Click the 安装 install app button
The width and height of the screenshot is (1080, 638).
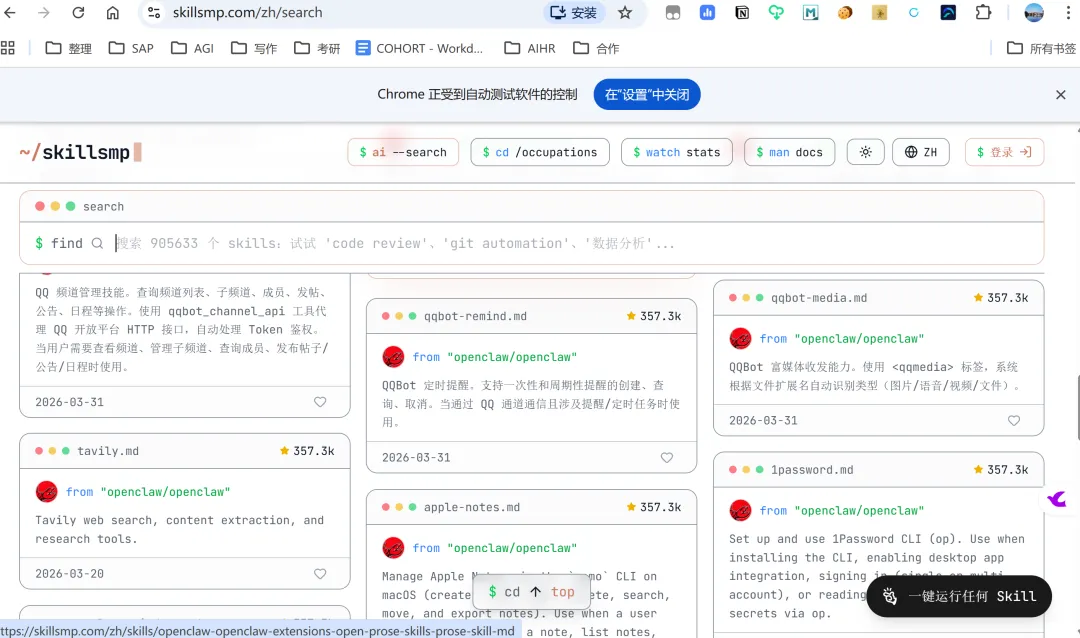click(x=574, y=12)
